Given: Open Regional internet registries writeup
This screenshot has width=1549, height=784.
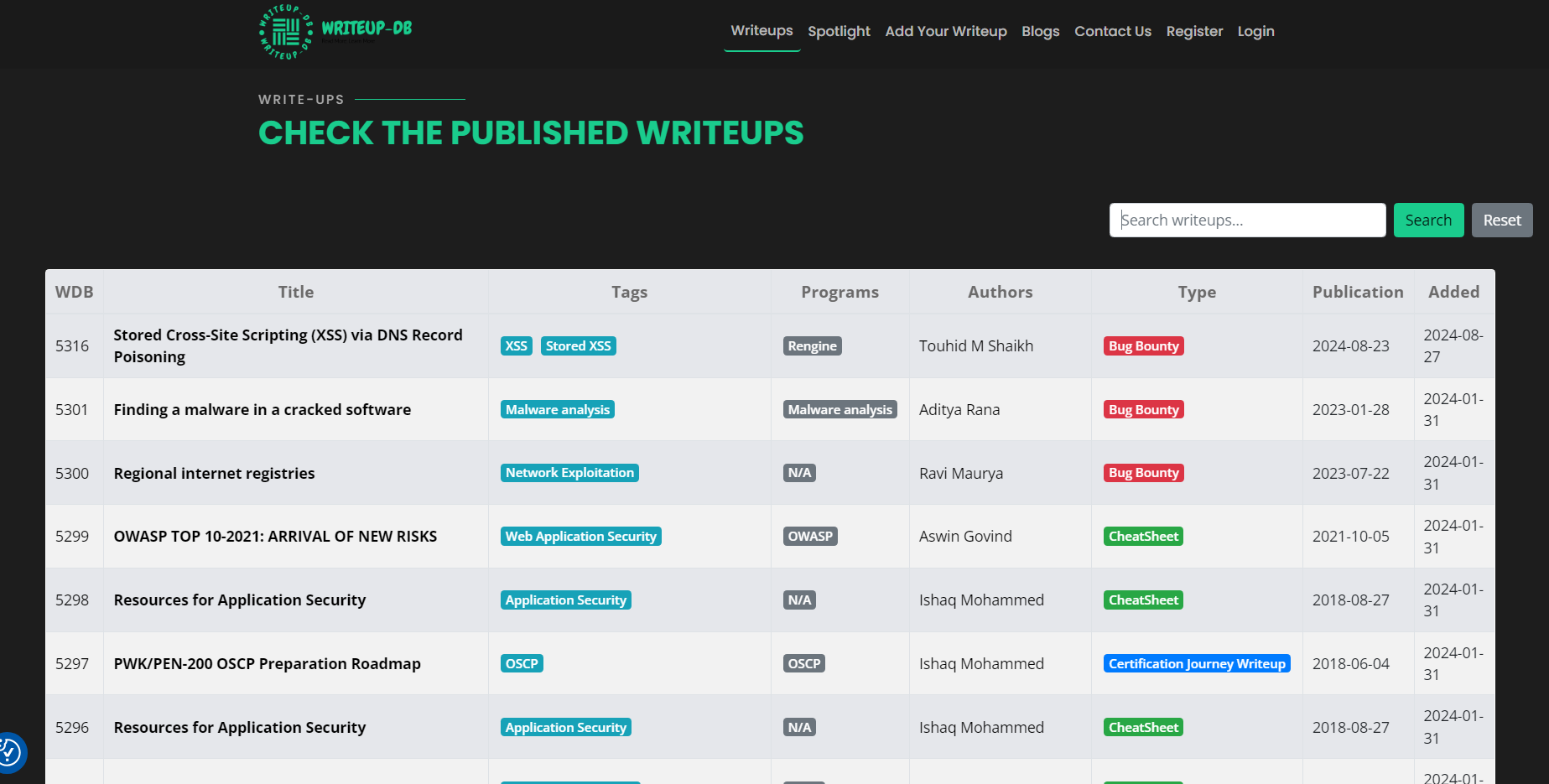Looking at the screenshot, I should (x=214, y=473).
